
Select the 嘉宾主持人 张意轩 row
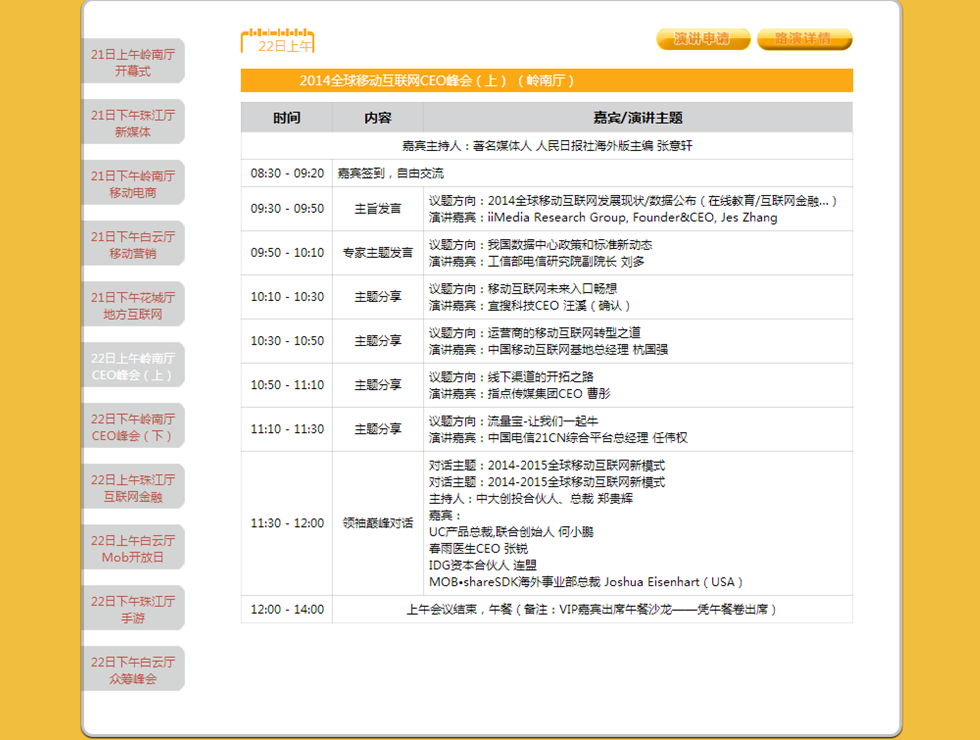547,146
